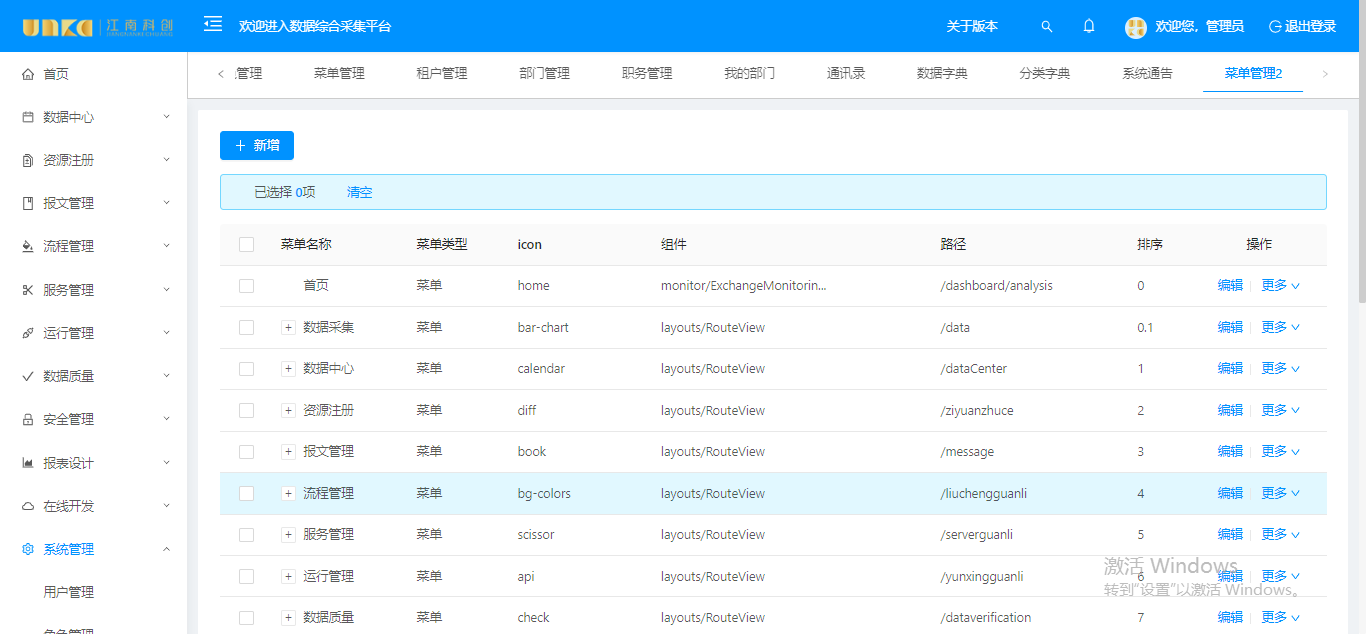Click the user avatar icon in header
Image resolution: width=1366 pixels, height=634 pixels.
click(1135, 27)
